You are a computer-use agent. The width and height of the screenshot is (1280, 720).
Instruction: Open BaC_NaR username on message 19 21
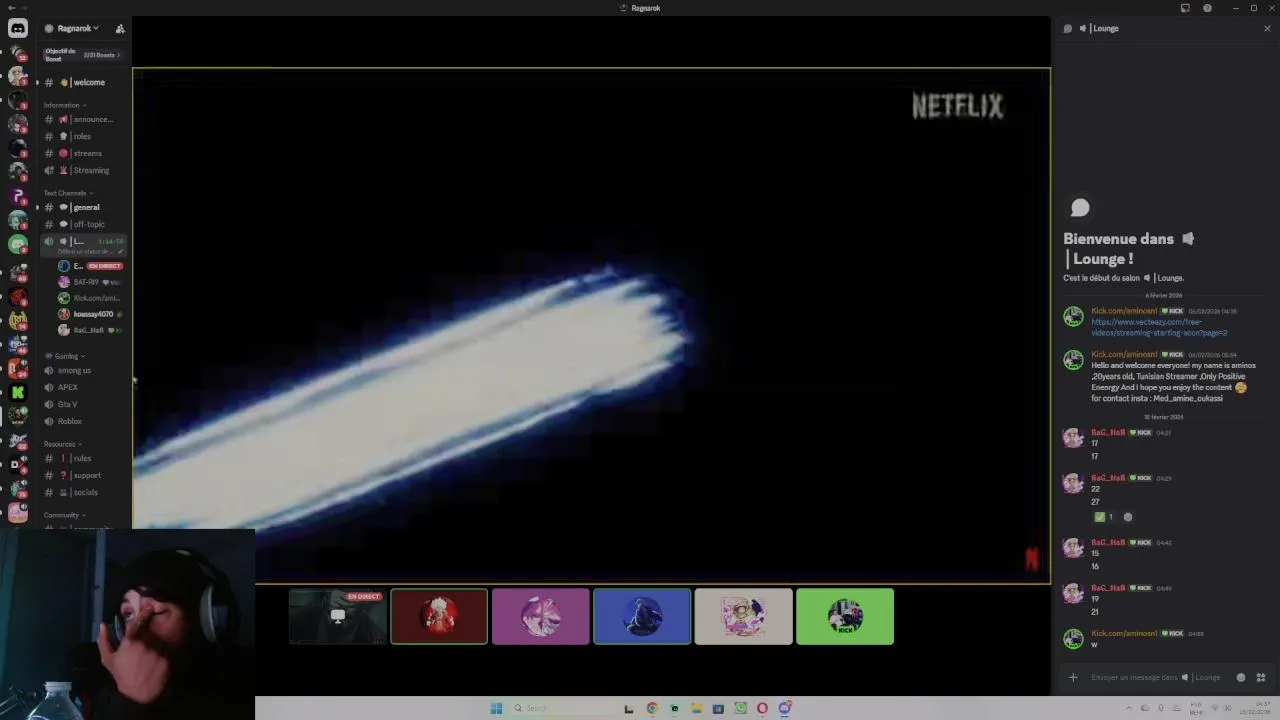click(1108, 588)
